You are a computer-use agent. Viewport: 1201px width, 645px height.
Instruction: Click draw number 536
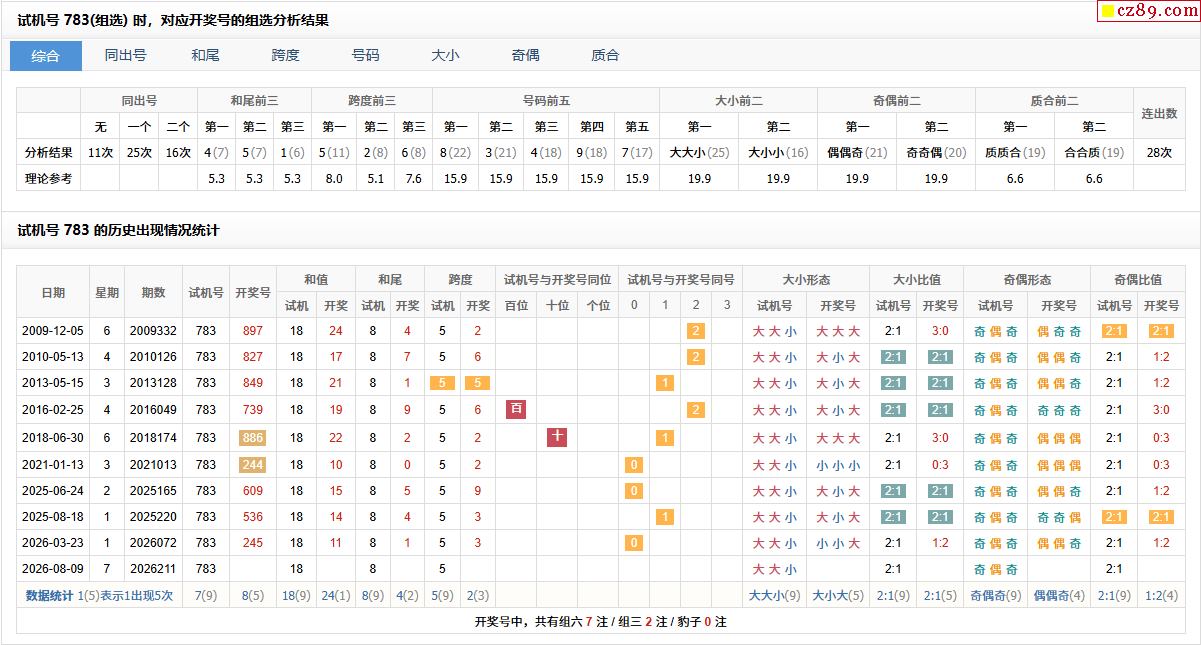point(253,517)
